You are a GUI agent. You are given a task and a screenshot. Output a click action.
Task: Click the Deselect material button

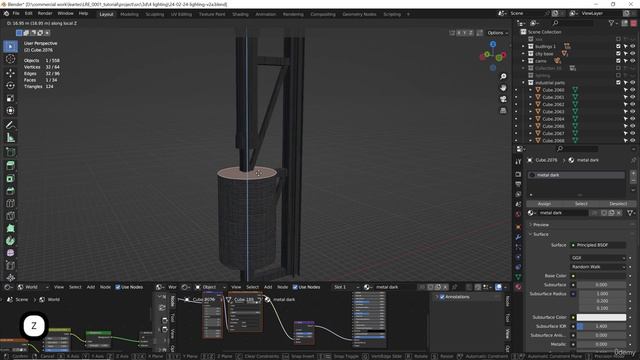618,203
